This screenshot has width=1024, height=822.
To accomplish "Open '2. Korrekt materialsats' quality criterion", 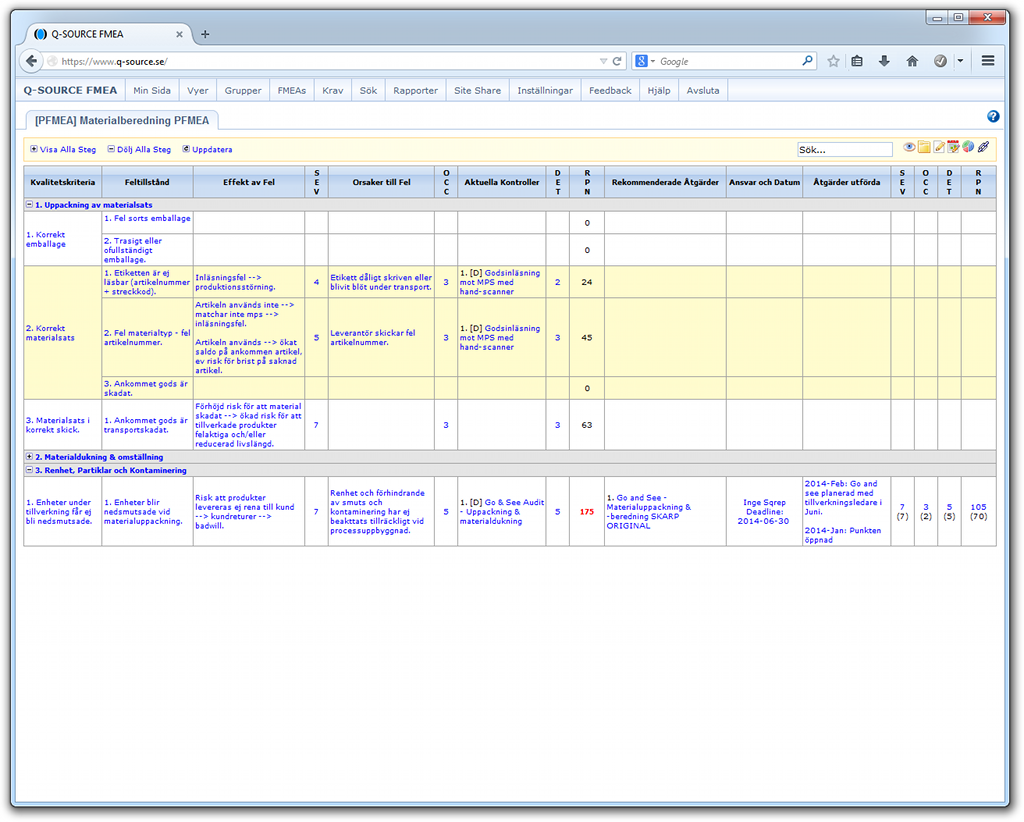I will click(50, 333).
